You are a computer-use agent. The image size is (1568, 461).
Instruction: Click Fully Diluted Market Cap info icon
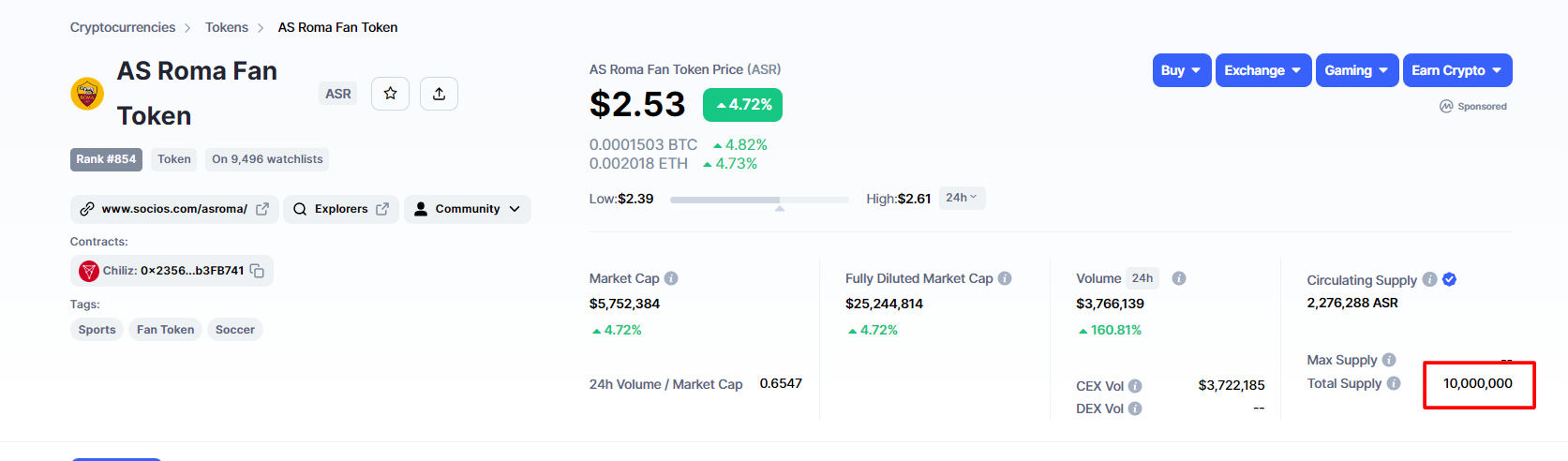click(x=1005, y=278)
